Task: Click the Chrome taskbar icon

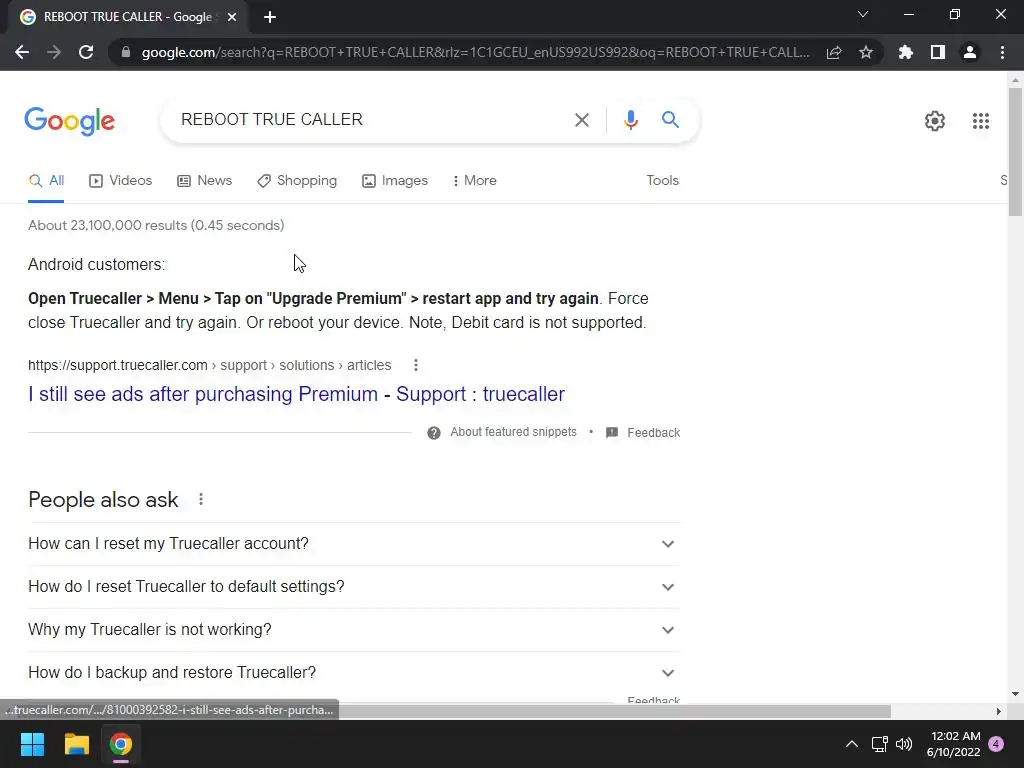Action: (x=121, y=744)
